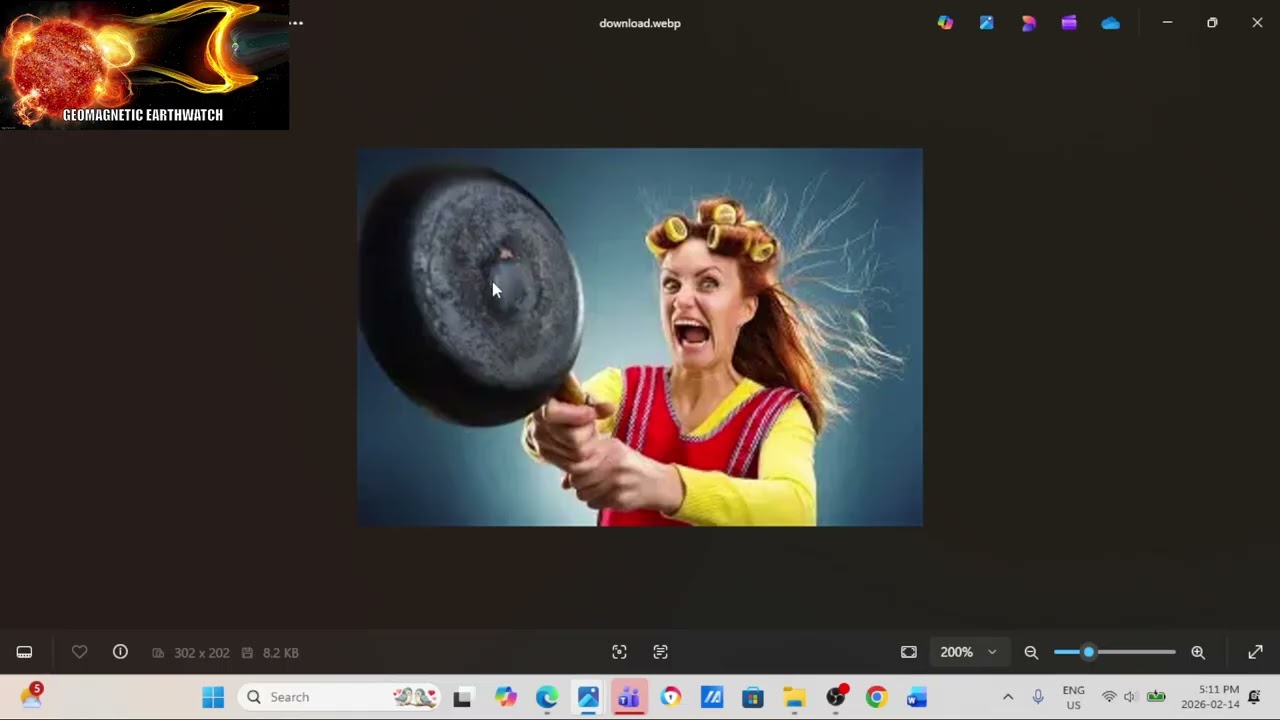Launch Microsoft Designer from the title bar

[x=1028, y=23]
